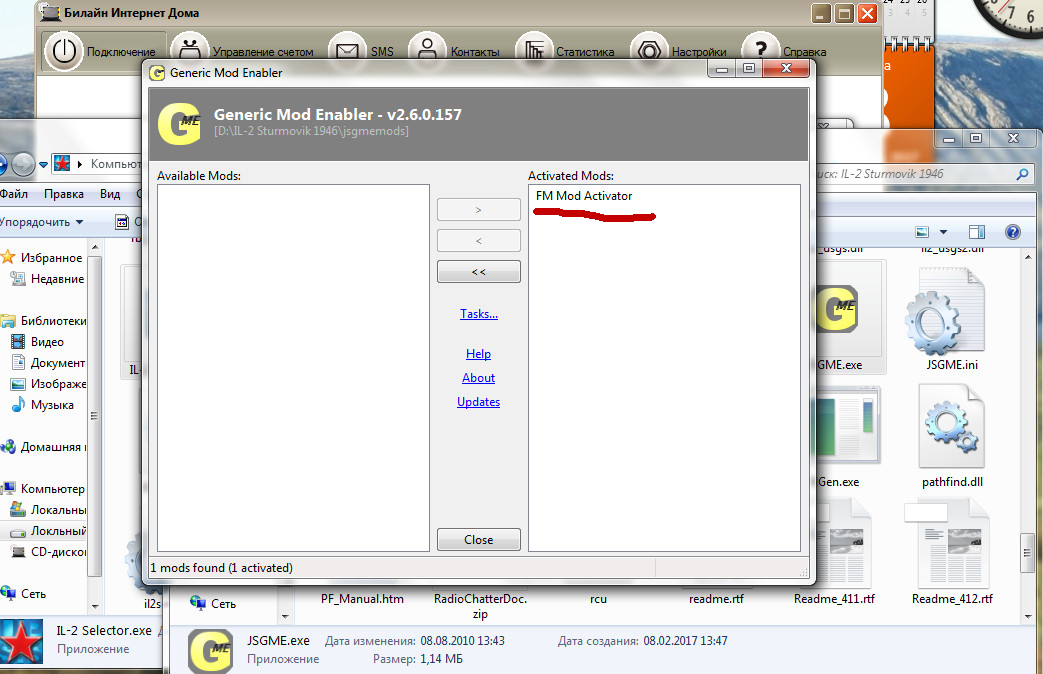Click the Подключение power icon in Билайн
1043x674 pixels.
tap(64, 51)
